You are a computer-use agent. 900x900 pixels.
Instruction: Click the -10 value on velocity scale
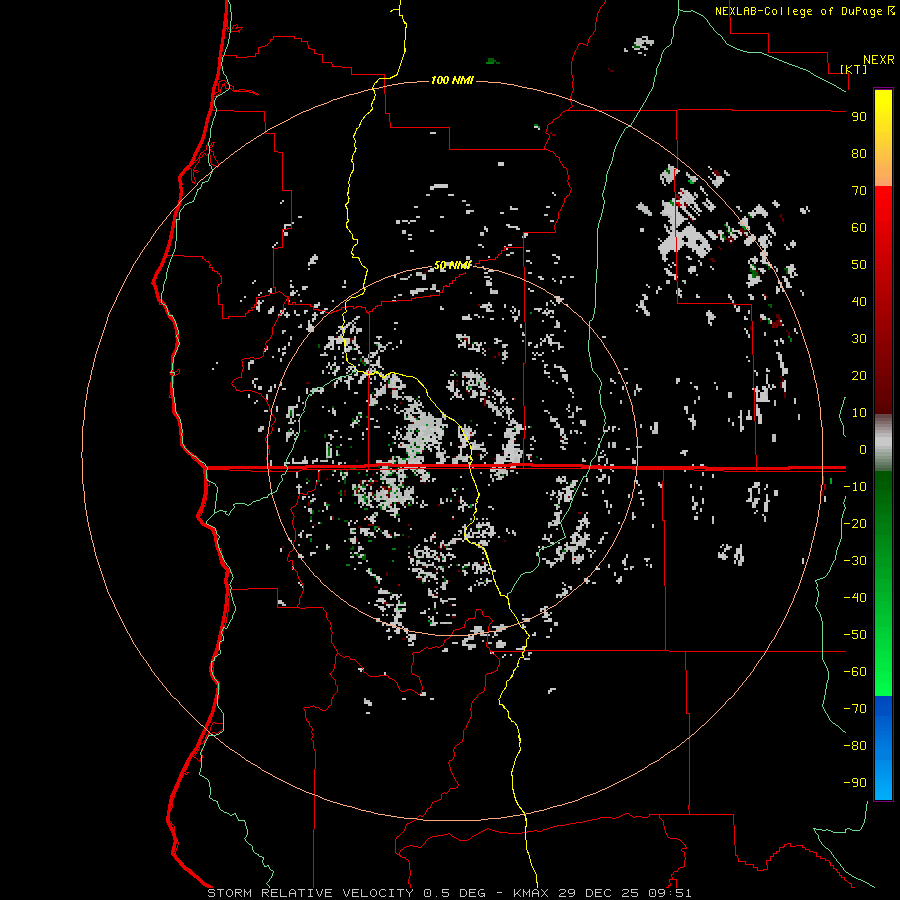tap(855, 487)
